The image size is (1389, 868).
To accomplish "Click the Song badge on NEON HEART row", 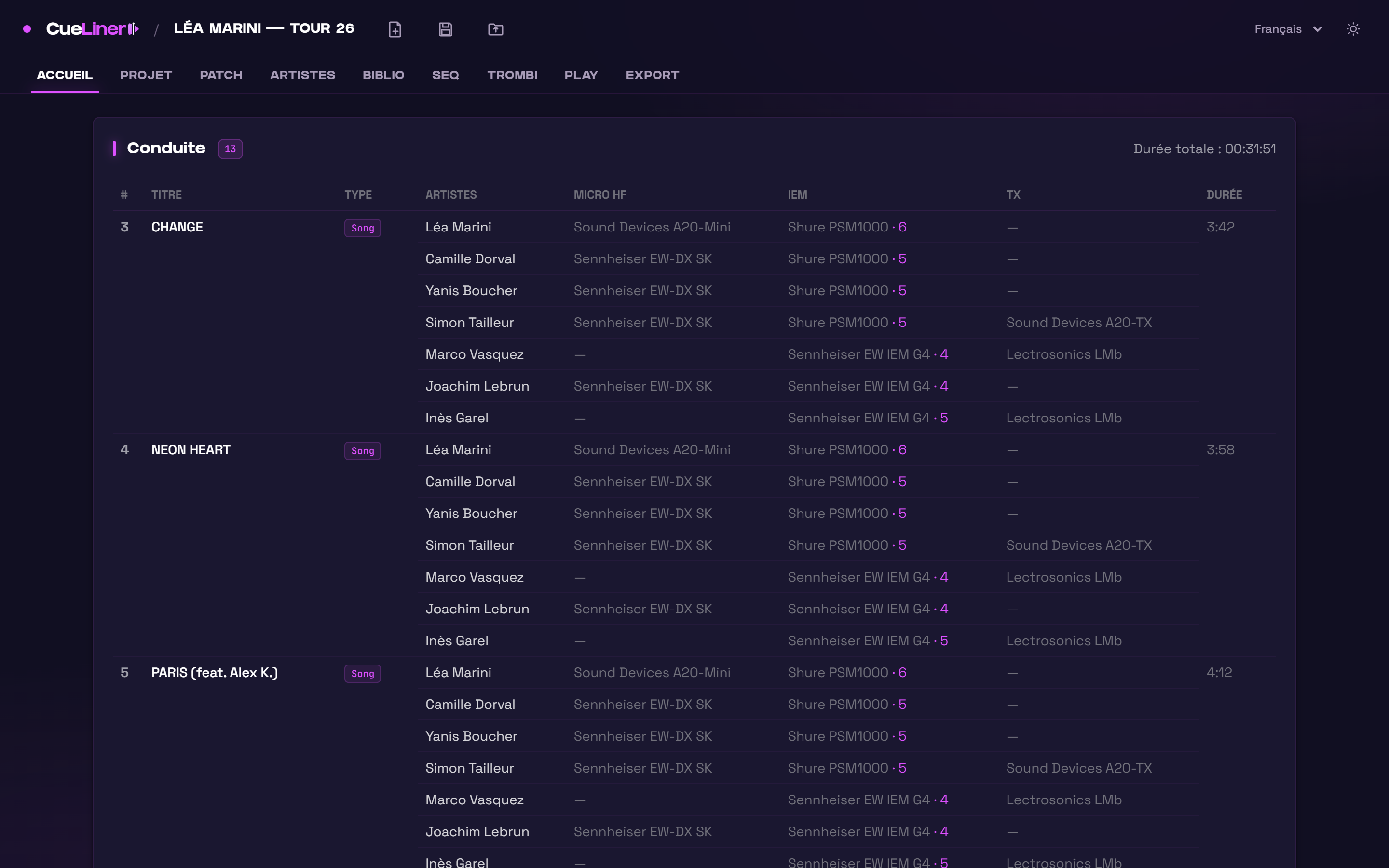I will tap(363, 451).
